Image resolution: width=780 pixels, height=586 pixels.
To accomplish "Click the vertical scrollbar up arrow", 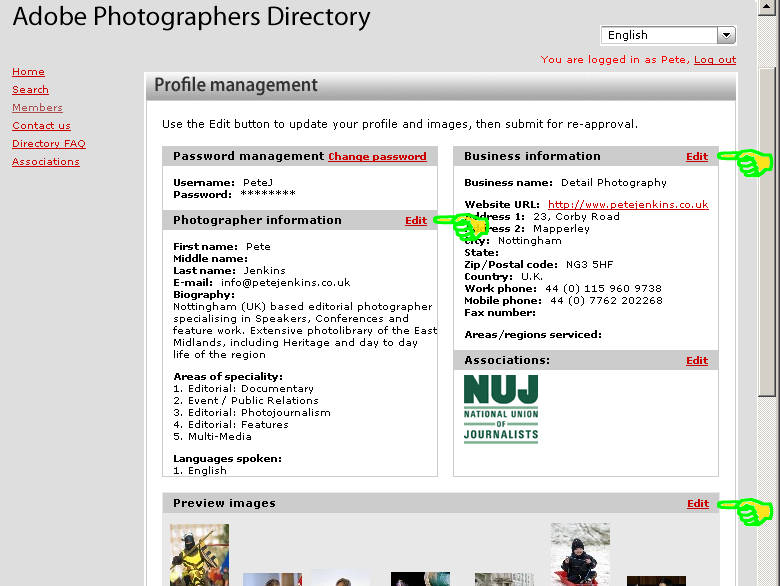I will point(767,6).
